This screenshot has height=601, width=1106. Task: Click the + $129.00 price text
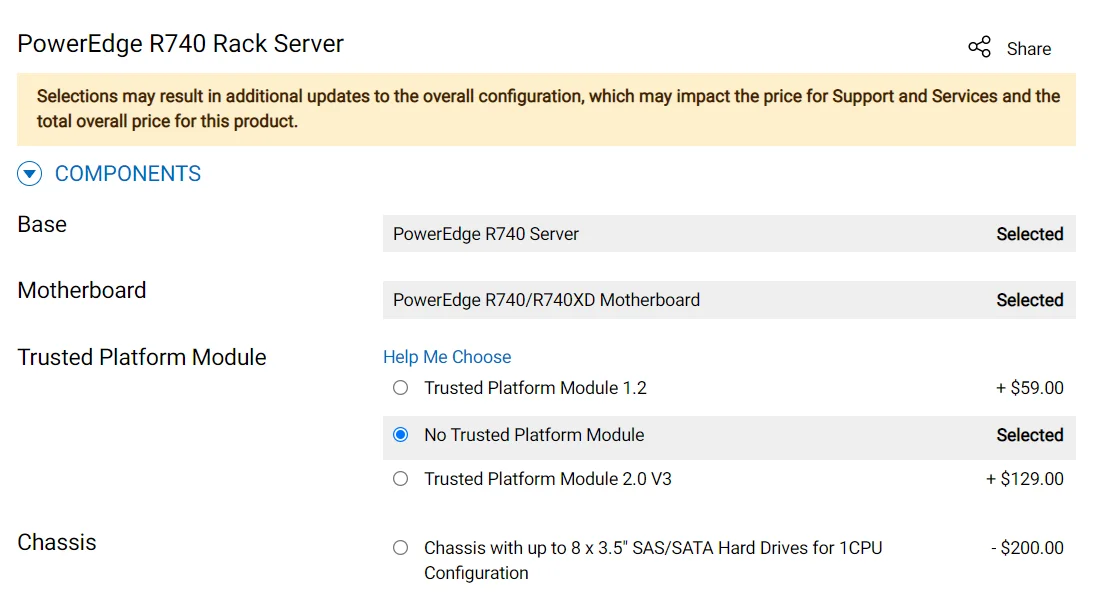(x=1024, y=479)
